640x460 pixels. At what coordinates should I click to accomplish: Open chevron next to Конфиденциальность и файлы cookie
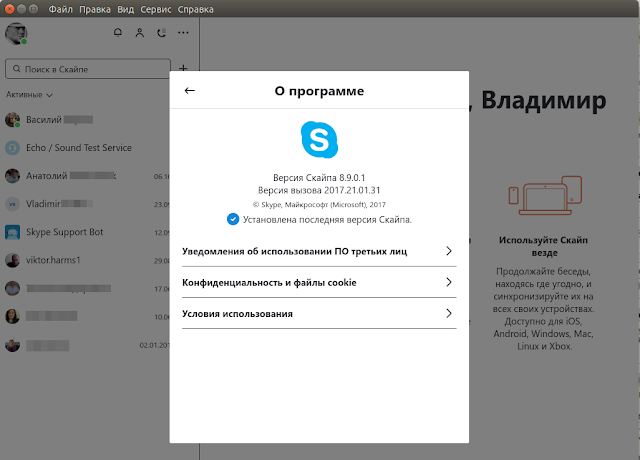tap(449, 282)
